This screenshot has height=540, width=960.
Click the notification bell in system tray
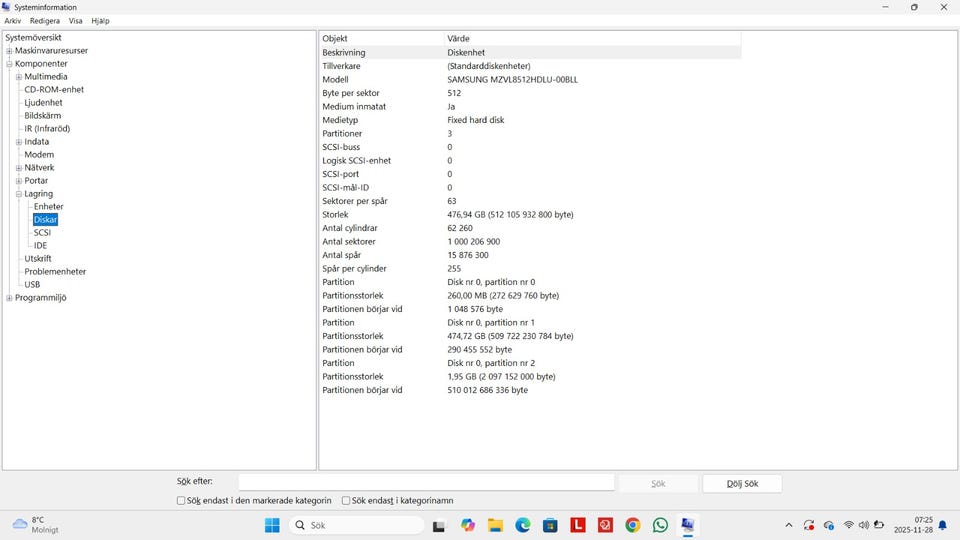[x=942, y=525]
